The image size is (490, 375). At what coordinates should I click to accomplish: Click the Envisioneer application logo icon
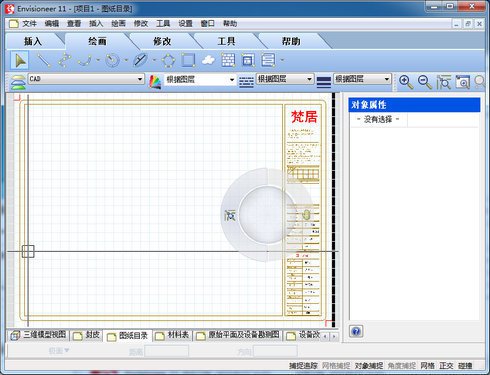[10, 9]
